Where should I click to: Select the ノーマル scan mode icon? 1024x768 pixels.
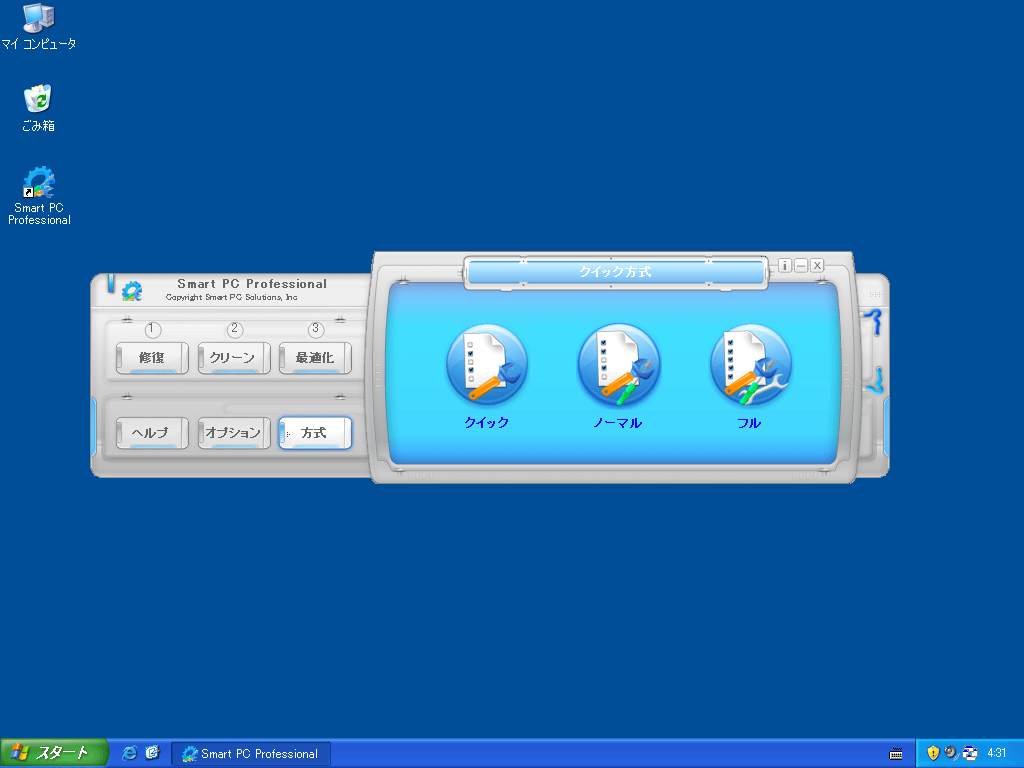(618, 365)
